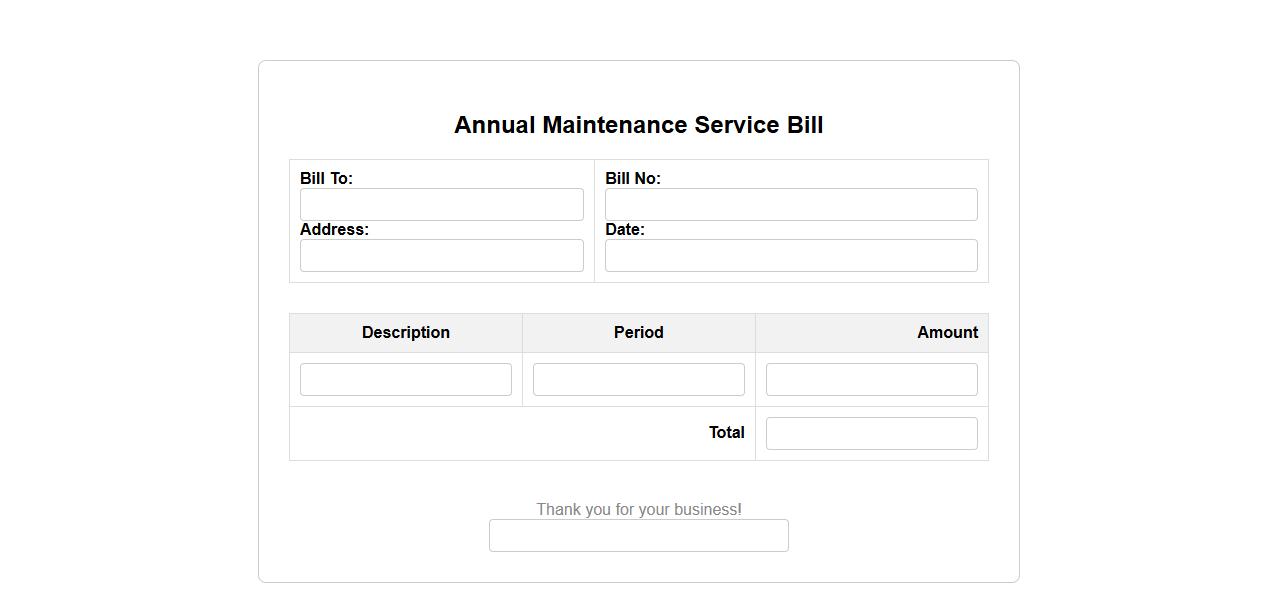1278x601 pixels.
Task: Select the Bill No input field
Action: [790, 204]
